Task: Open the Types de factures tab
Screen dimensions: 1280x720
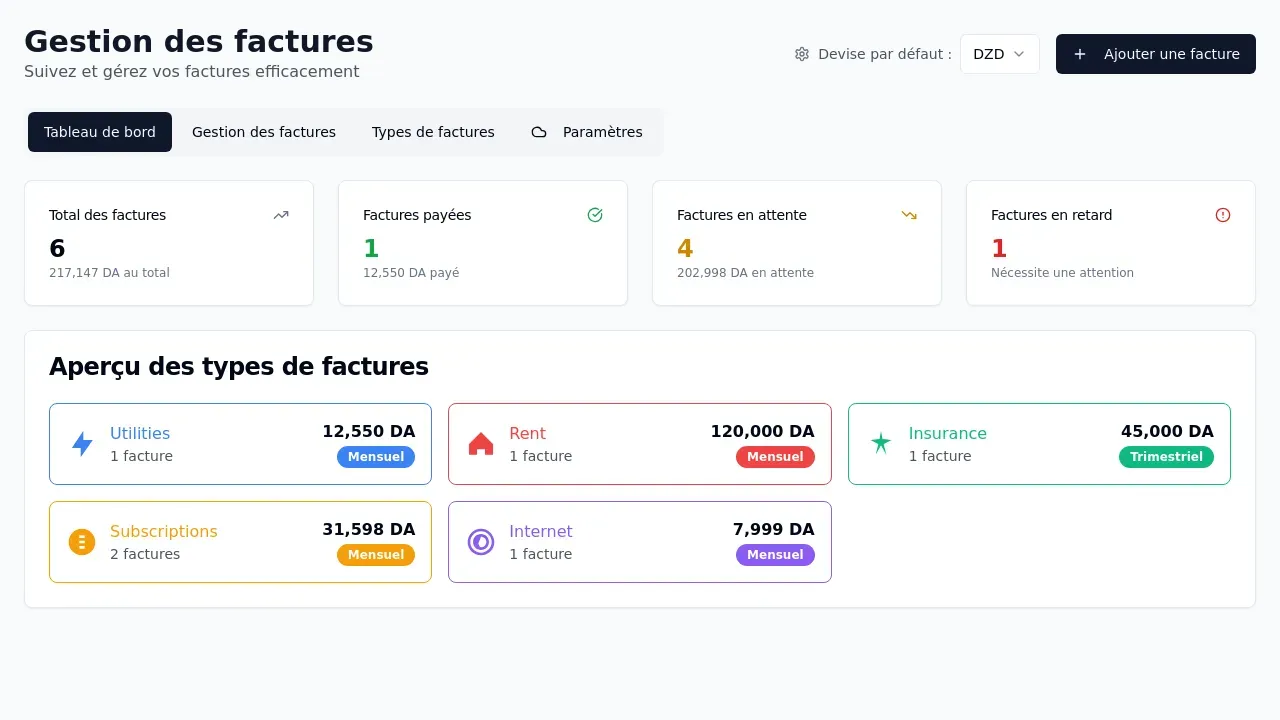Action: tap(433, 131)
